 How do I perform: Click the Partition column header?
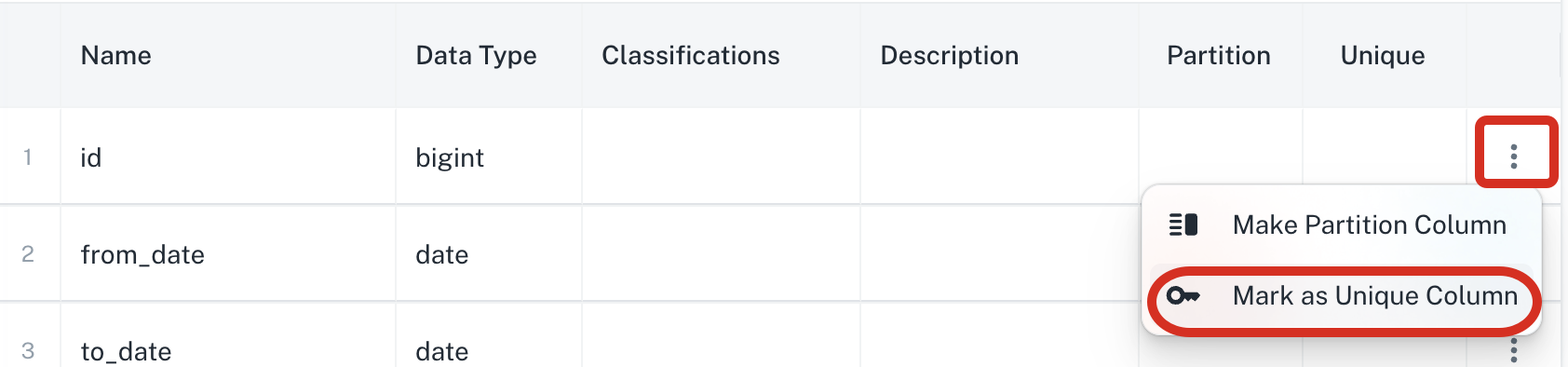(x=1219, y=55)
